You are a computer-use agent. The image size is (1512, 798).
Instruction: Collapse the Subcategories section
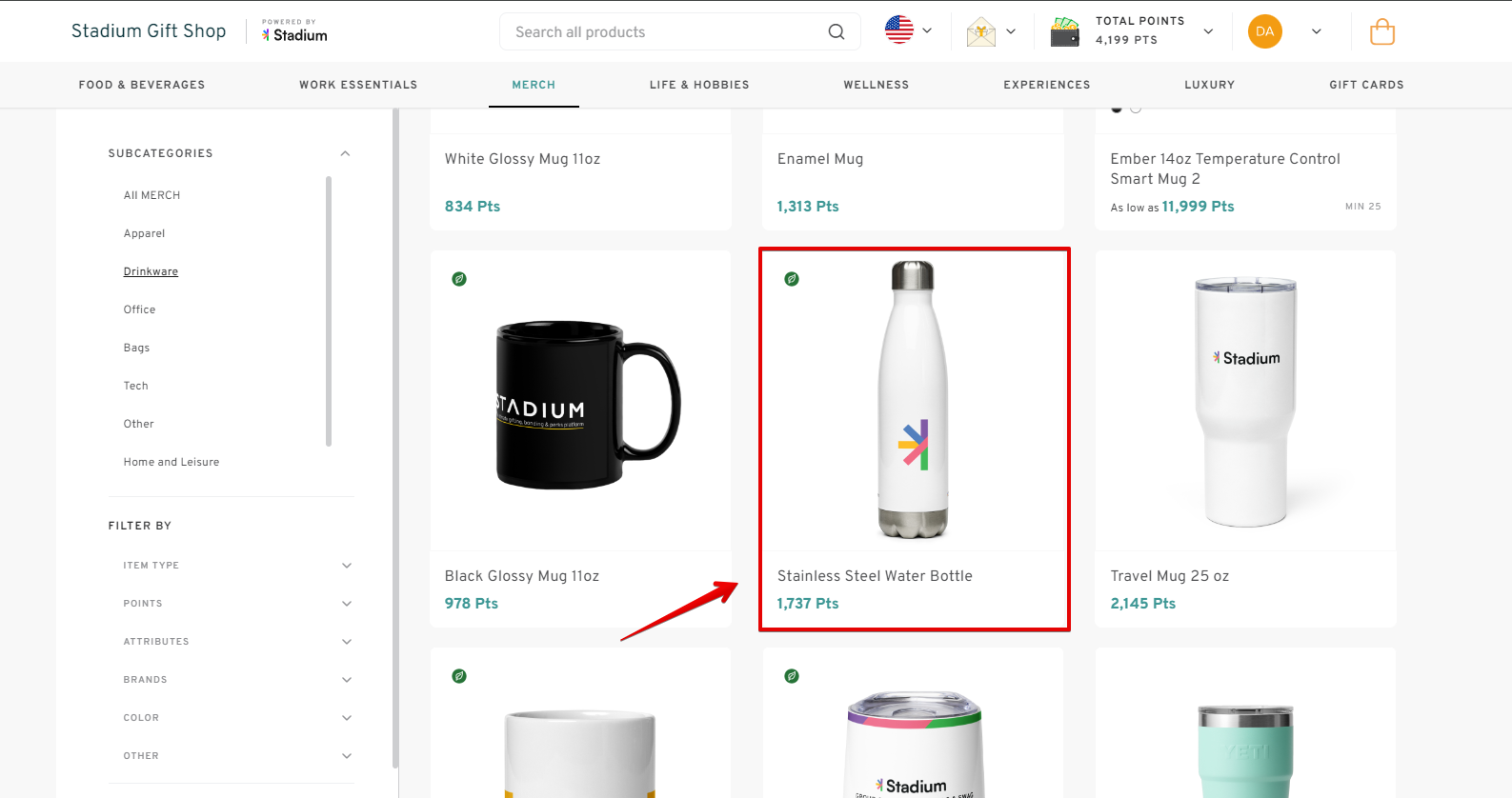pyautogui.click(x=345, y=153)
